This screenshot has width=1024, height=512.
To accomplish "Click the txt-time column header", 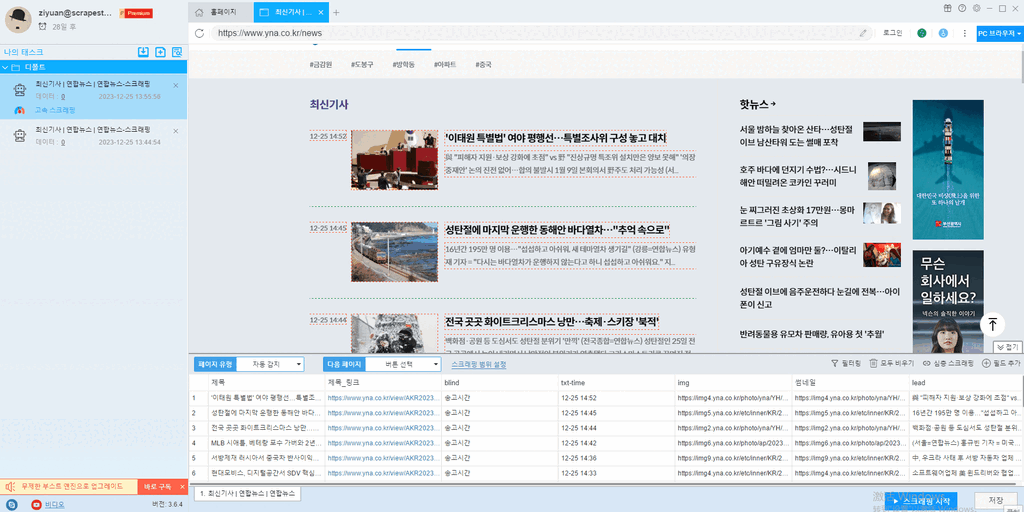I will coord(616,381).
